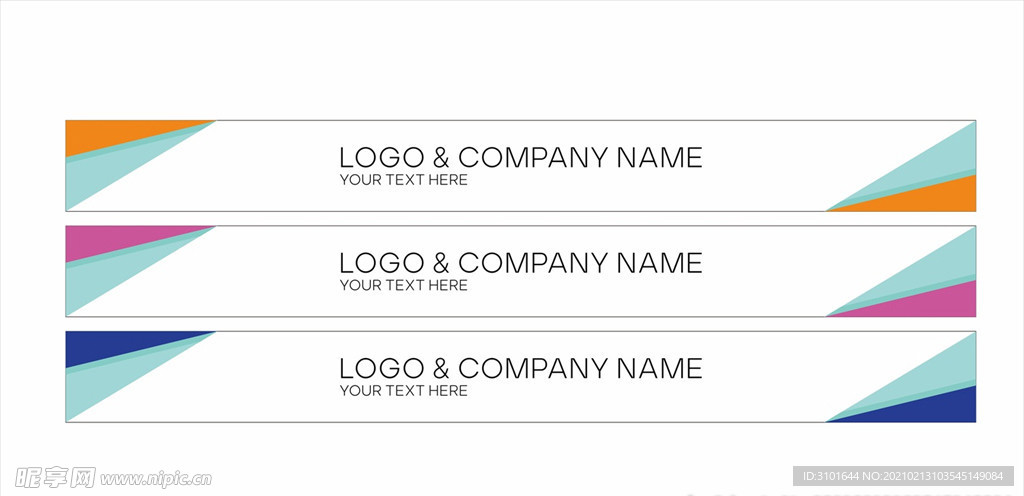Select 'YOUR TEXT HERE' in the orange banner
The height and width of the screenshot is (496, 1024).
[x=404, y=180]
